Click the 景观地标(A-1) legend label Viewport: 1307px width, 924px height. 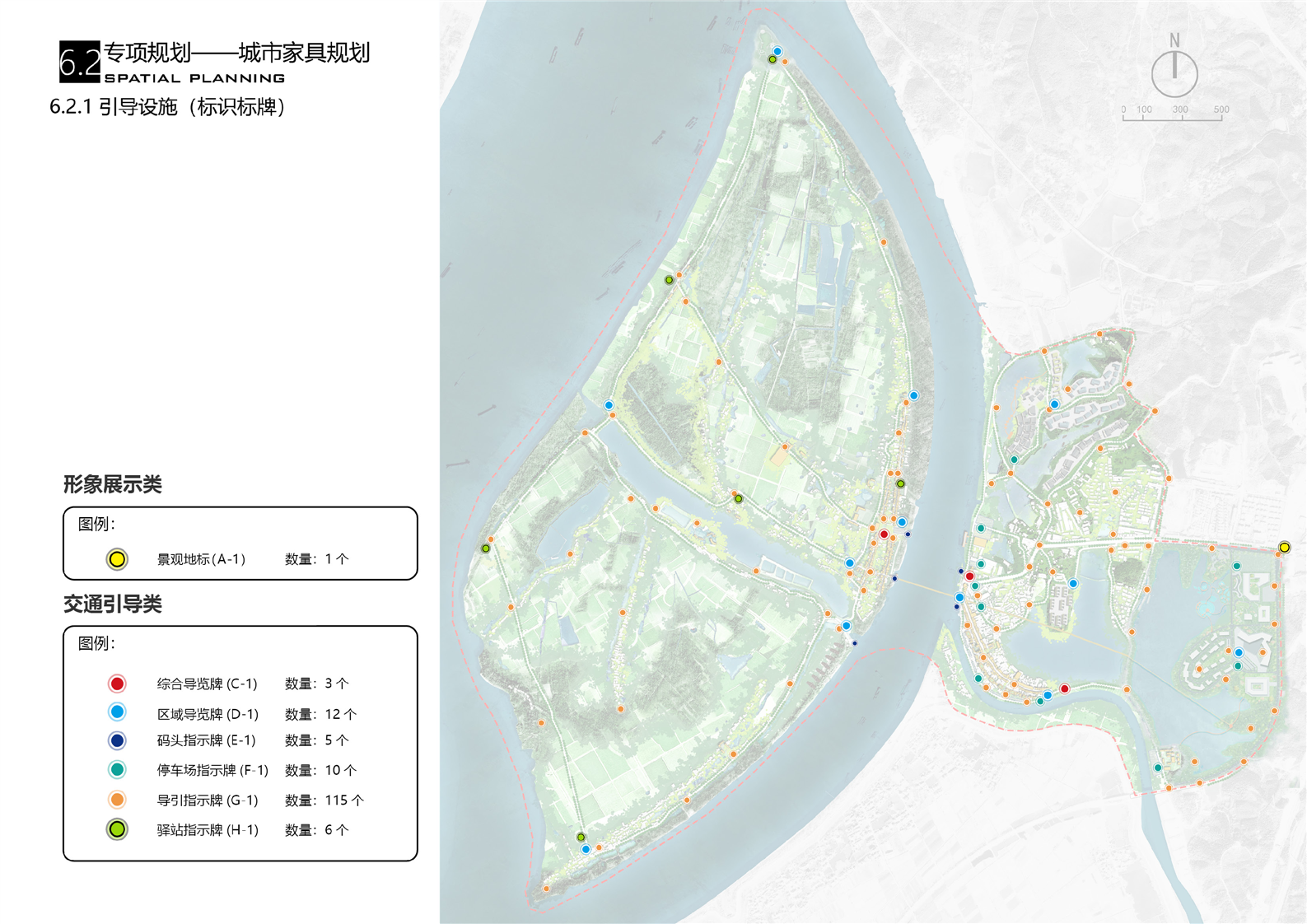201,559
